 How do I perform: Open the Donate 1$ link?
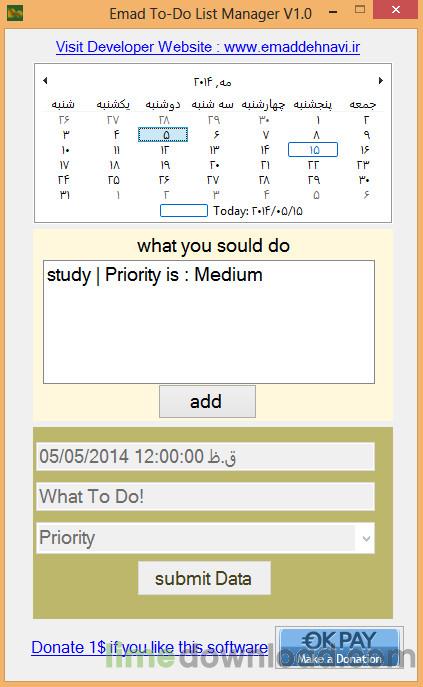(149, 647)
